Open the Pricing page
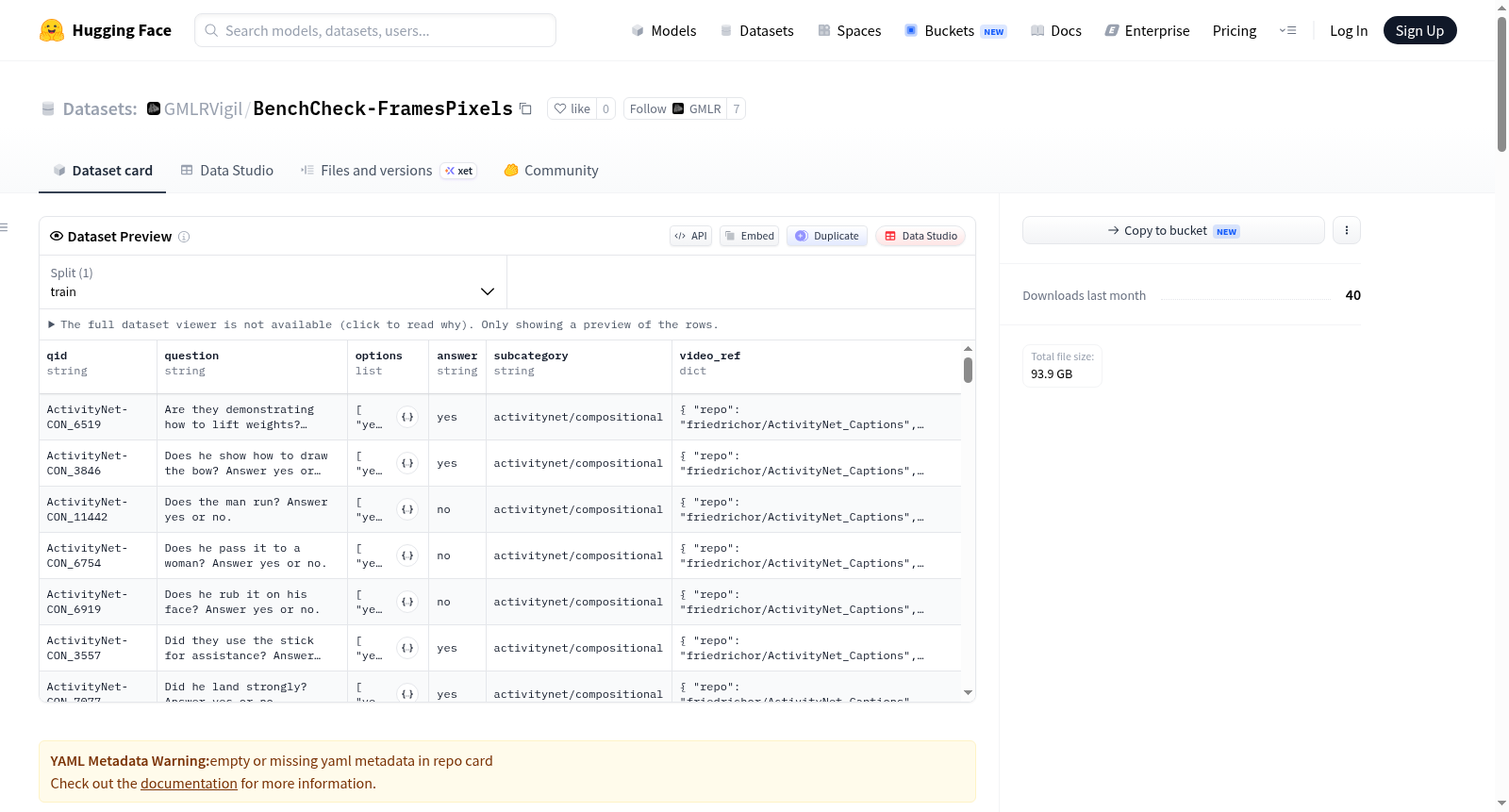This screenshot has width=1509, height=812. [1235, 30]
